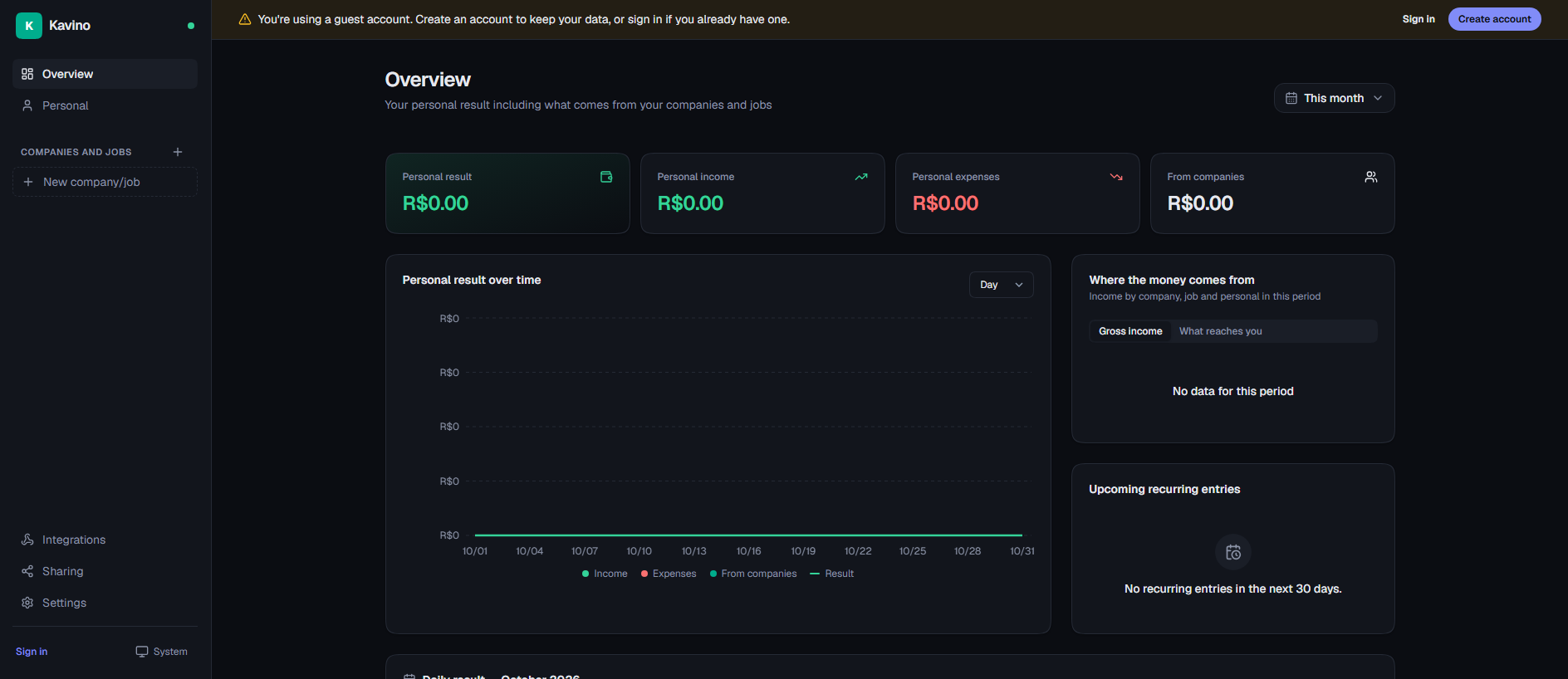Click the warning triangle in guest banner
The image size is (1568, 679).
(x=245, y=19)
